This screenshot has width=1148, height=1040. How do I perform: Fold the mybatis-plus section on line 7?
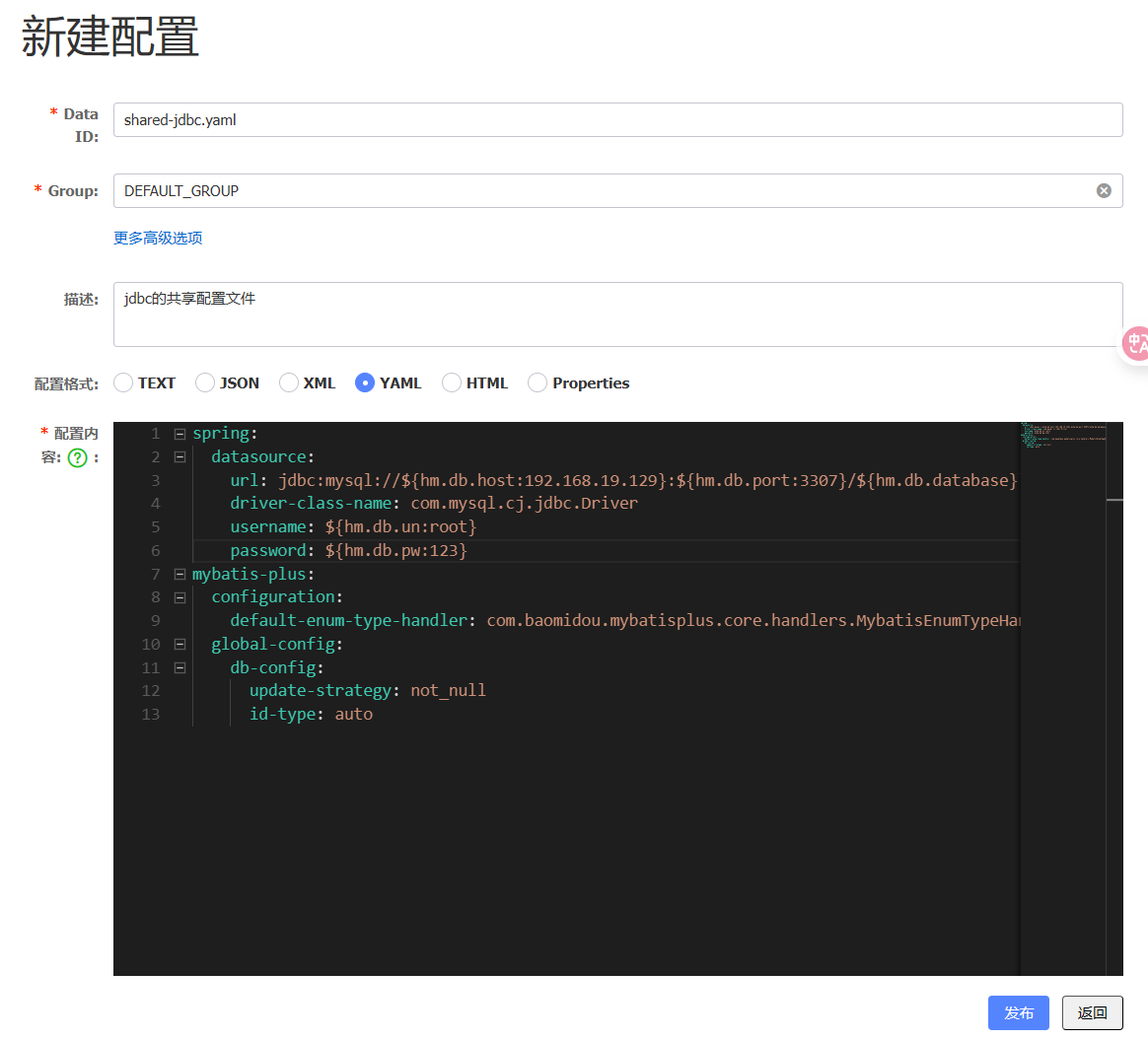pyautogui.click(x=179, y=574)
